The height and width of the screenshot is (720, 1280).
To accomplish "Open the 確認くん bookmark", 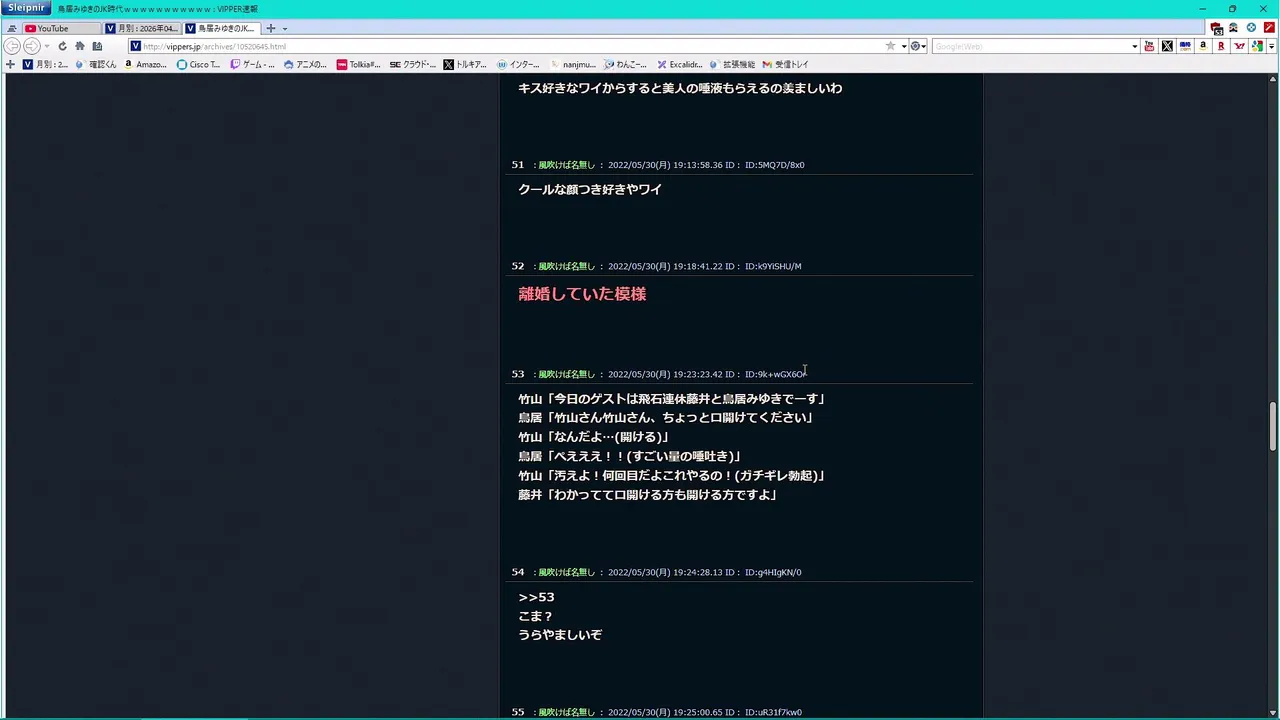I will point(95,64).
